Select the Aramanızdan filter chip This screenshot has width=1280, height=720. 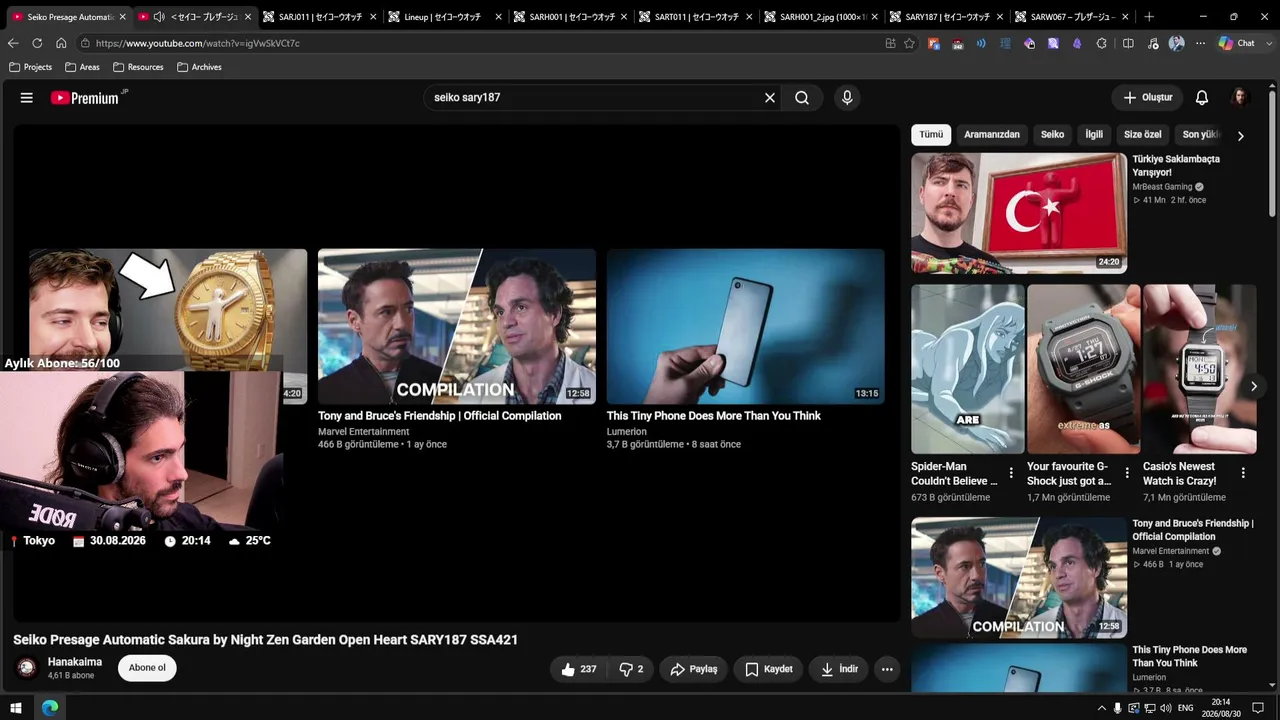(992, 135)
